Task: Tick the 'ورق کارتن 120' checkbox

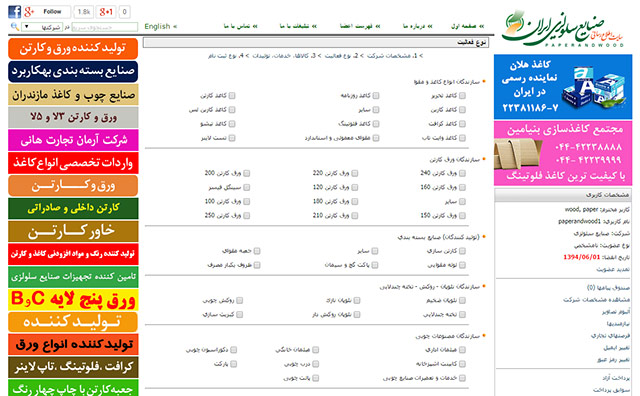Action: 354,187
